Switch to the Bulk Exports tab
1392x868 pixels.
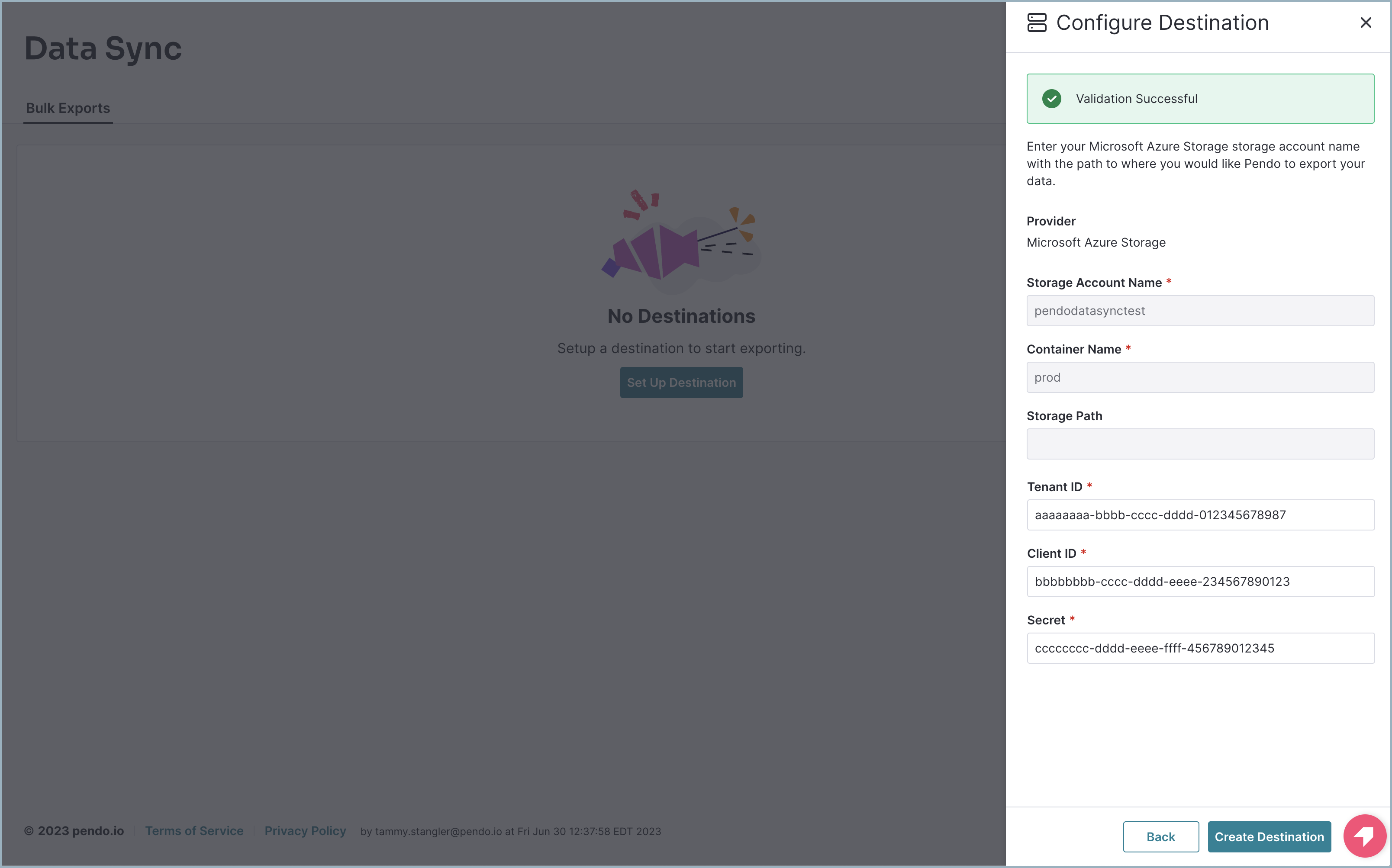click(67, 107)
